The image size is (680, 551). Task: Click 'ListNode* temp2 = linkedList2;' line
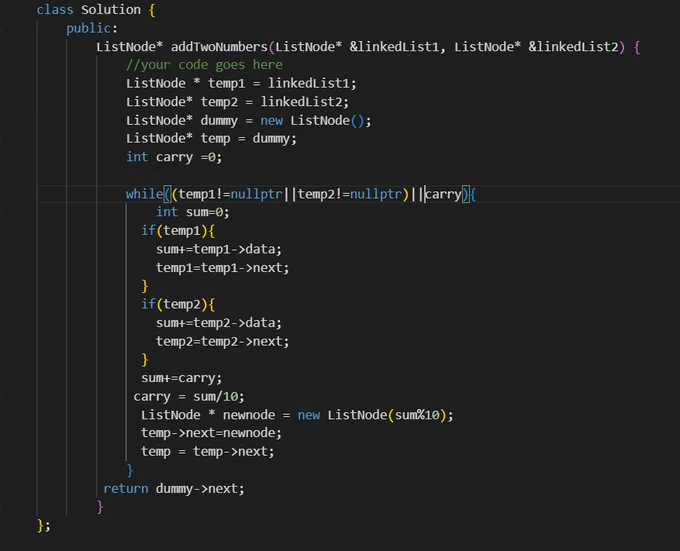(x=237, y=102)
